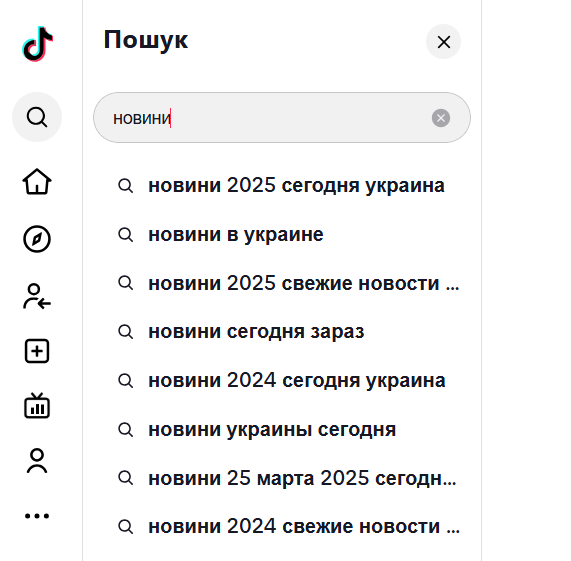The image size is (571, 561).
Task: Open the Explore compass icon
Action: click(37, 239)
